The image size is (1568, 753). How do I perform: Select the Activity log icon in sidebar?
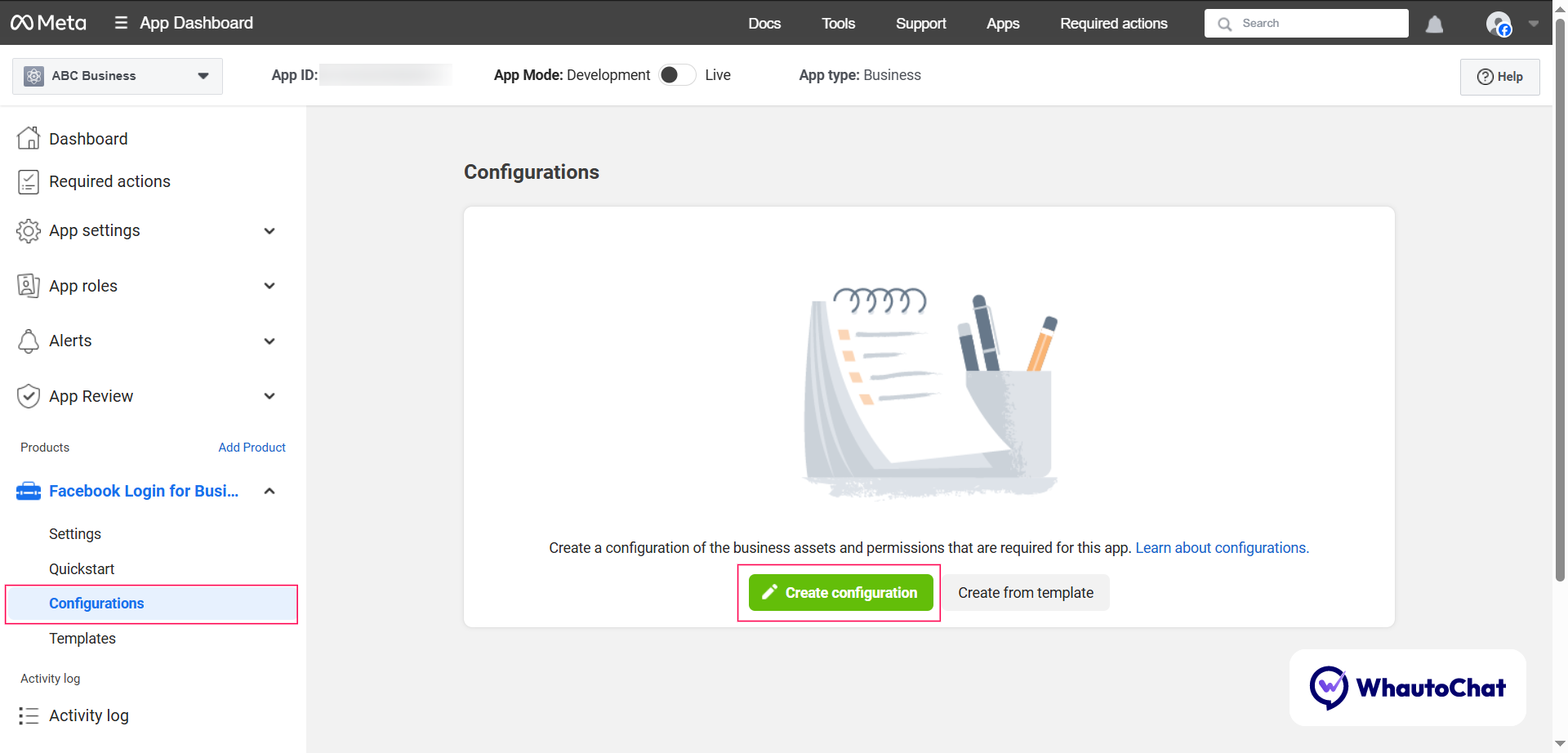29,715
